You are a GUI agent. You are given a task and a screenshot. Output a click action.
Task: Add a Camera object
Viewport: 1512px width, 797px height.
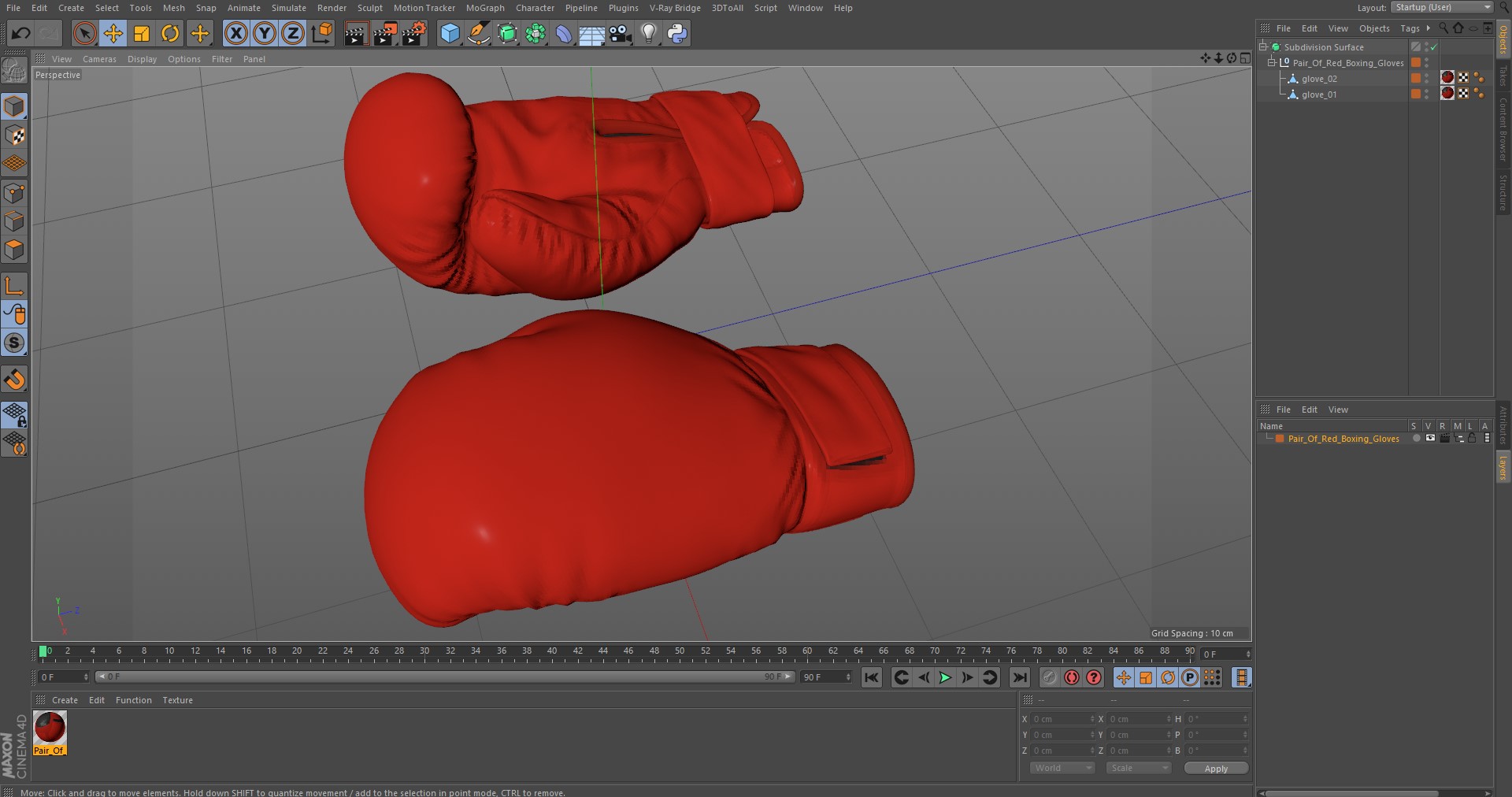click(621, 33)
